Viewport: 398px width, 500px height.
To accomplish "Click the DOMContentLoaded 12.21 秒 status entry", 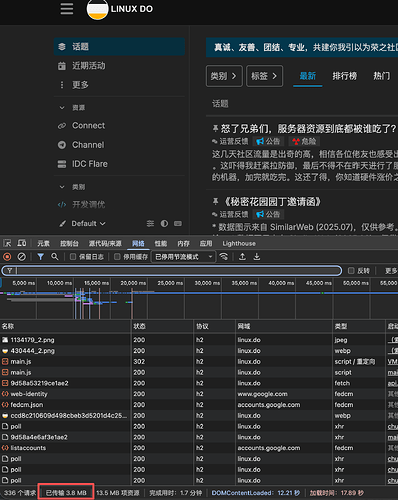I will pyautogui.click(x=256, y=493).
